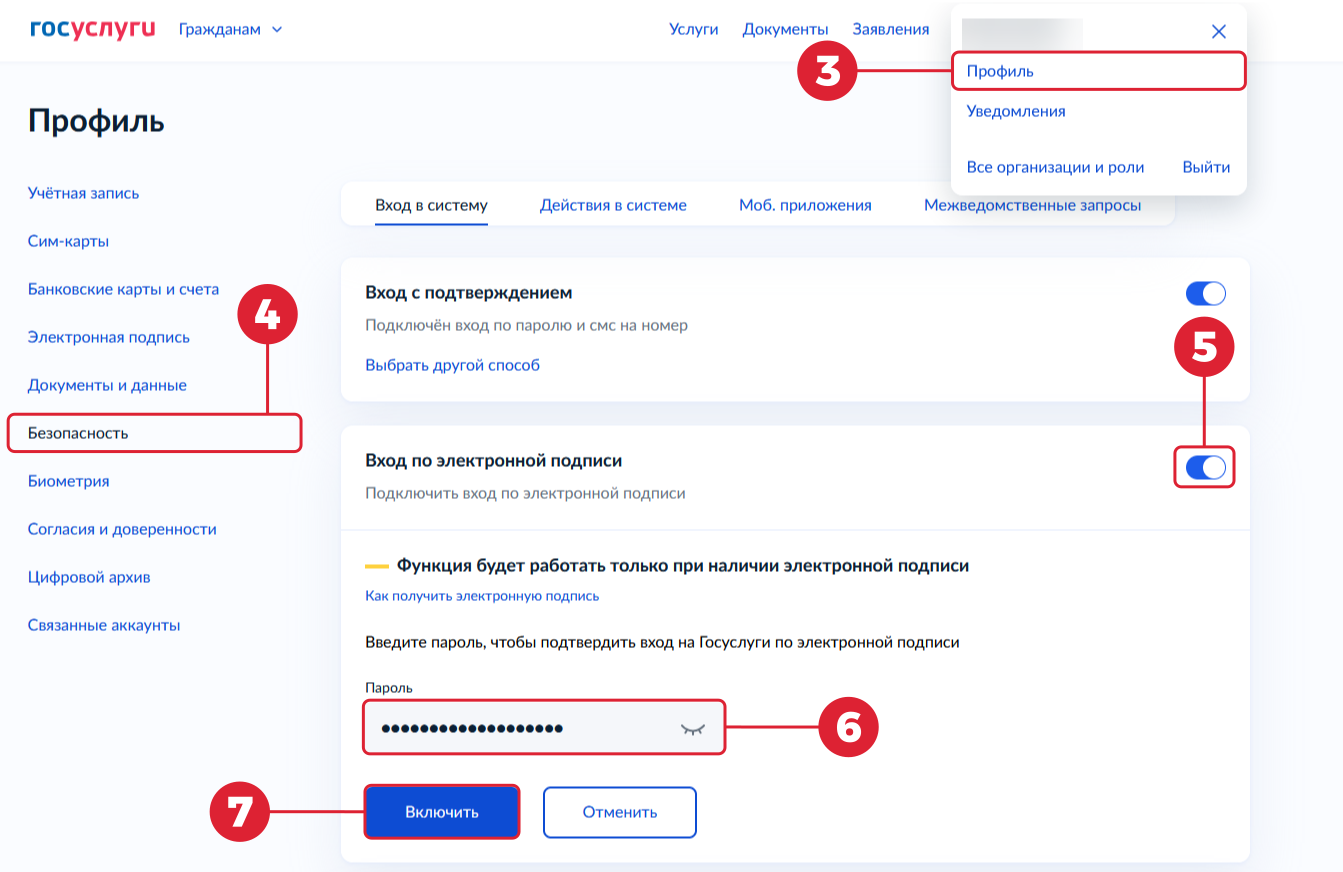Select Безопасность in the sidebar
Viewport: 1343px width, 872px height.
click(x=78, y=433)
